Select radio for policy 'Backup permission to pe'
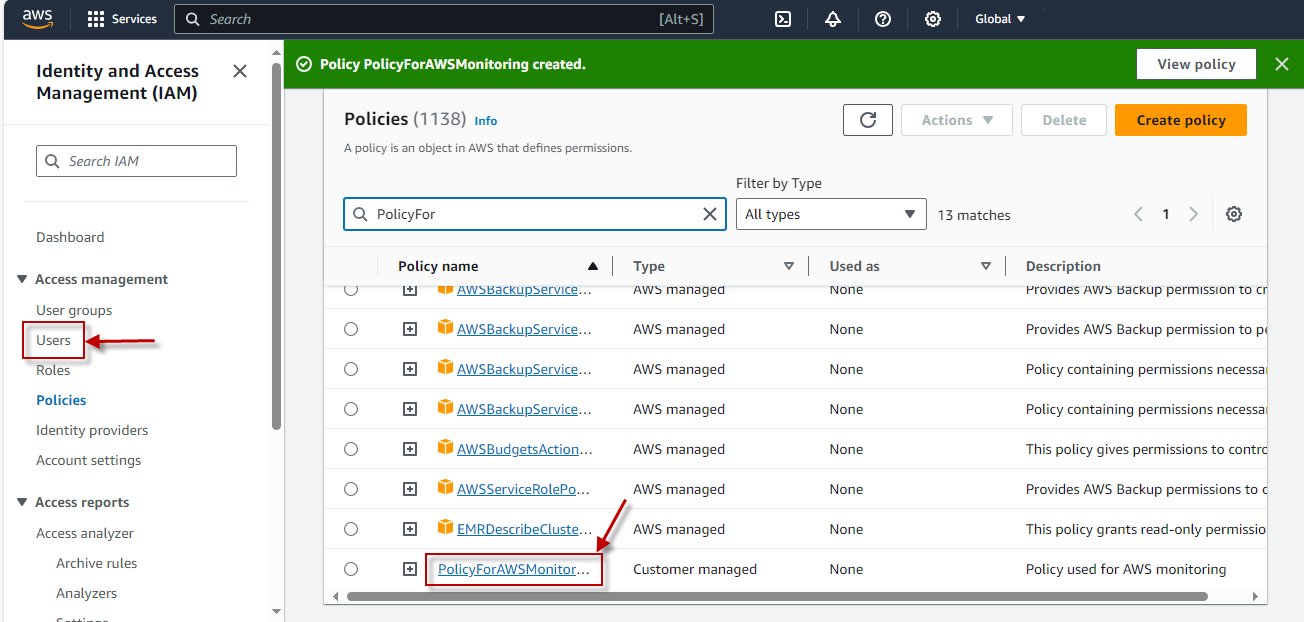The image size is (1304, 622). coord(351,329)
